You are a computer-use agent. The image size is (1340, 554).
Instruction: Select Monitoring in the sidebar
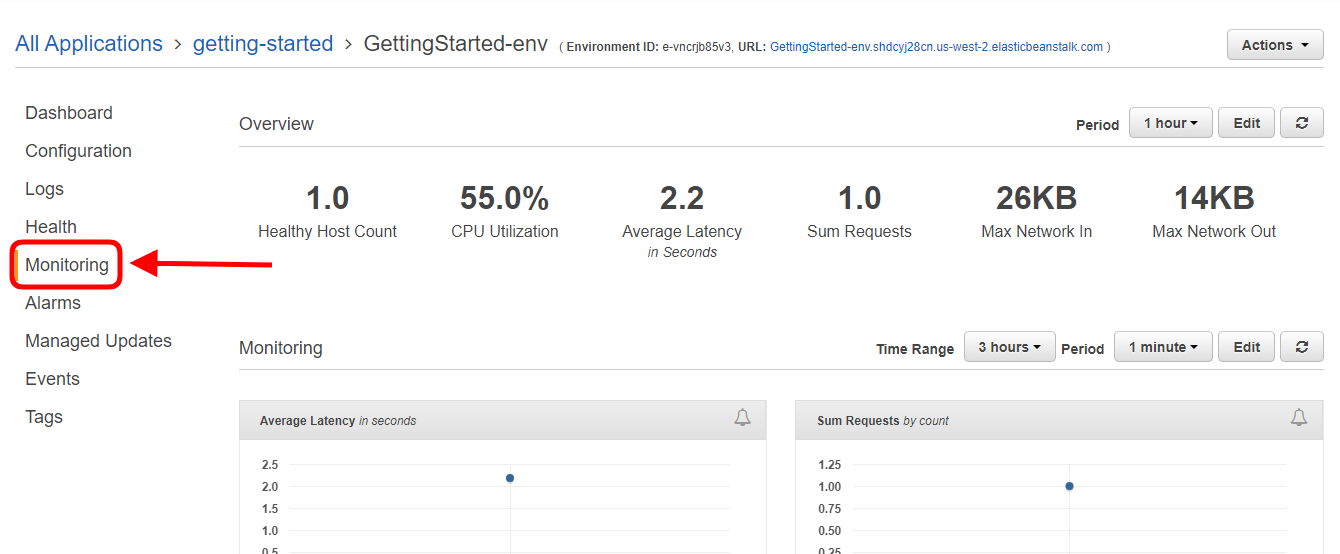point(67,265)
